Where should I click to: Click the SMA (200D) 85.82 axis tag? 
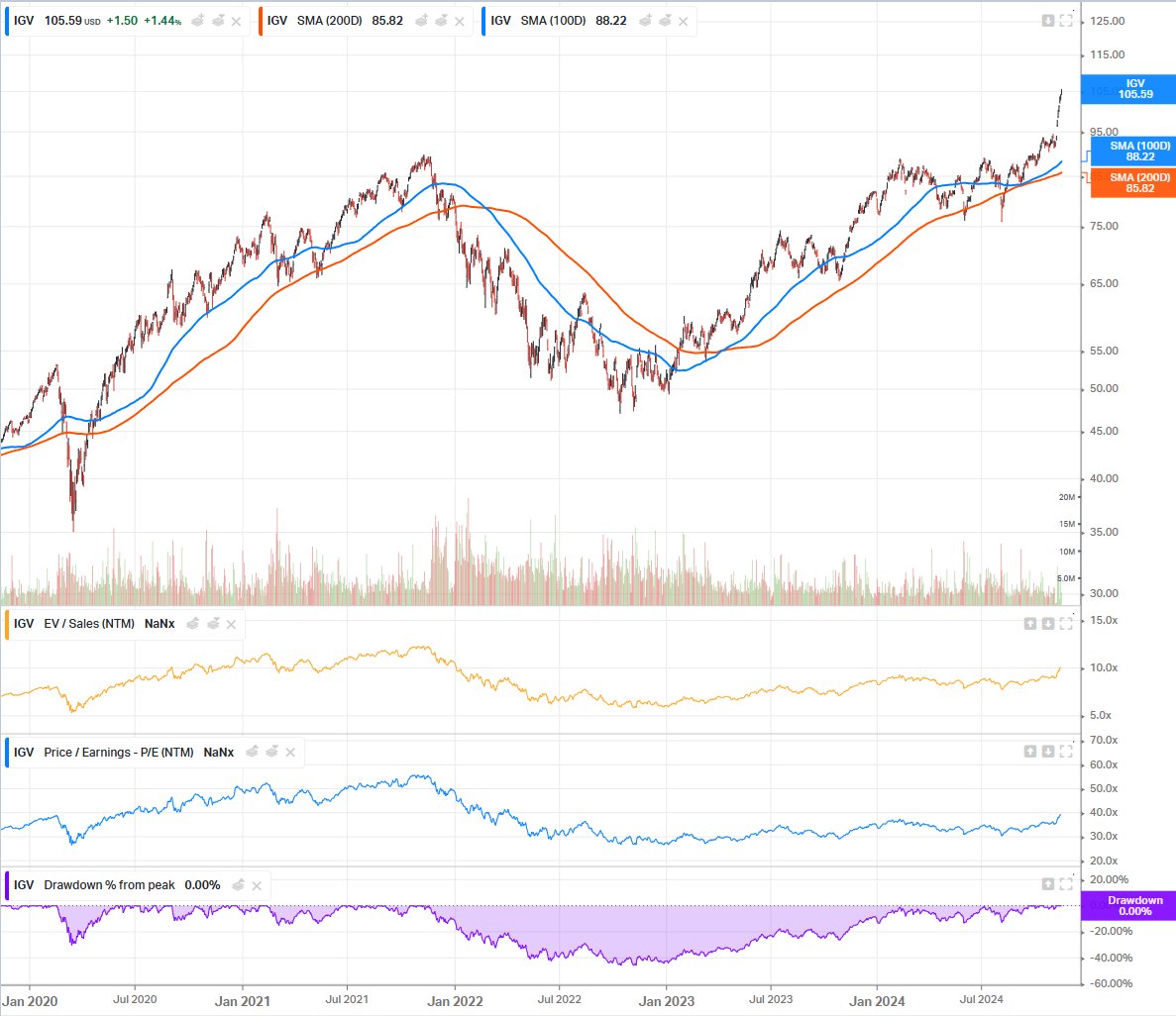pos(1133,183)
